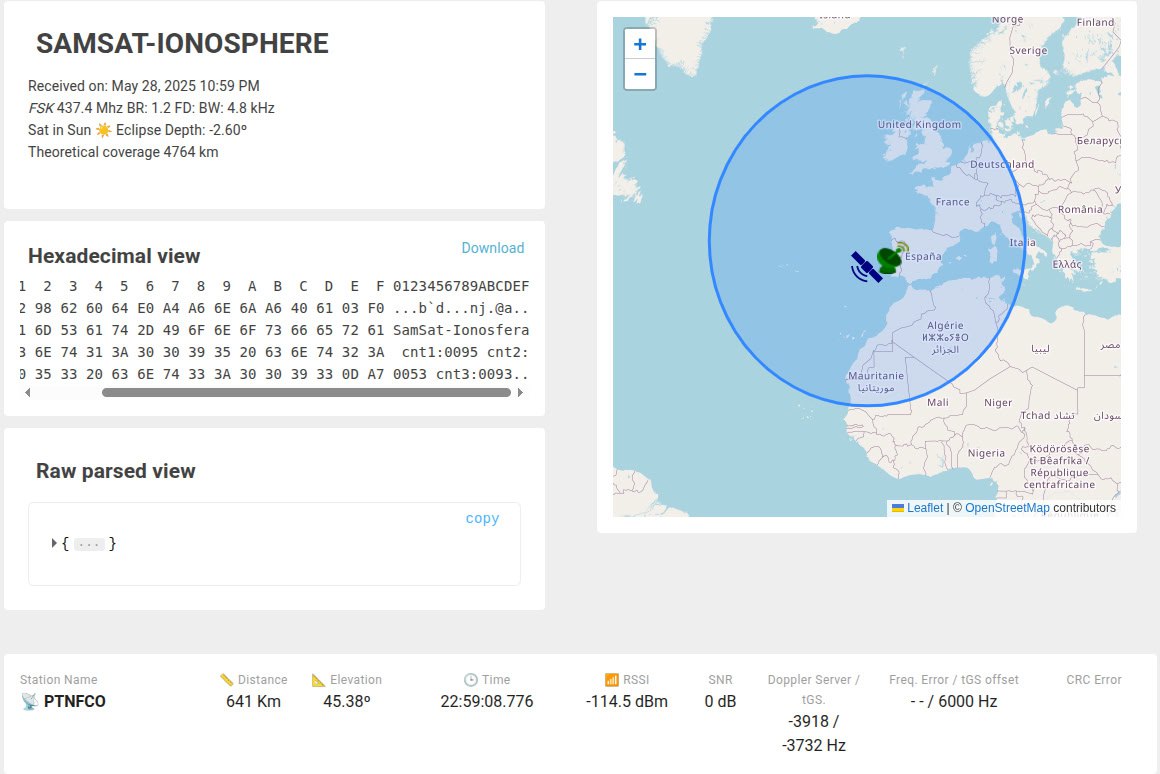Click the blue satellite icon on map

coord(866,267)
